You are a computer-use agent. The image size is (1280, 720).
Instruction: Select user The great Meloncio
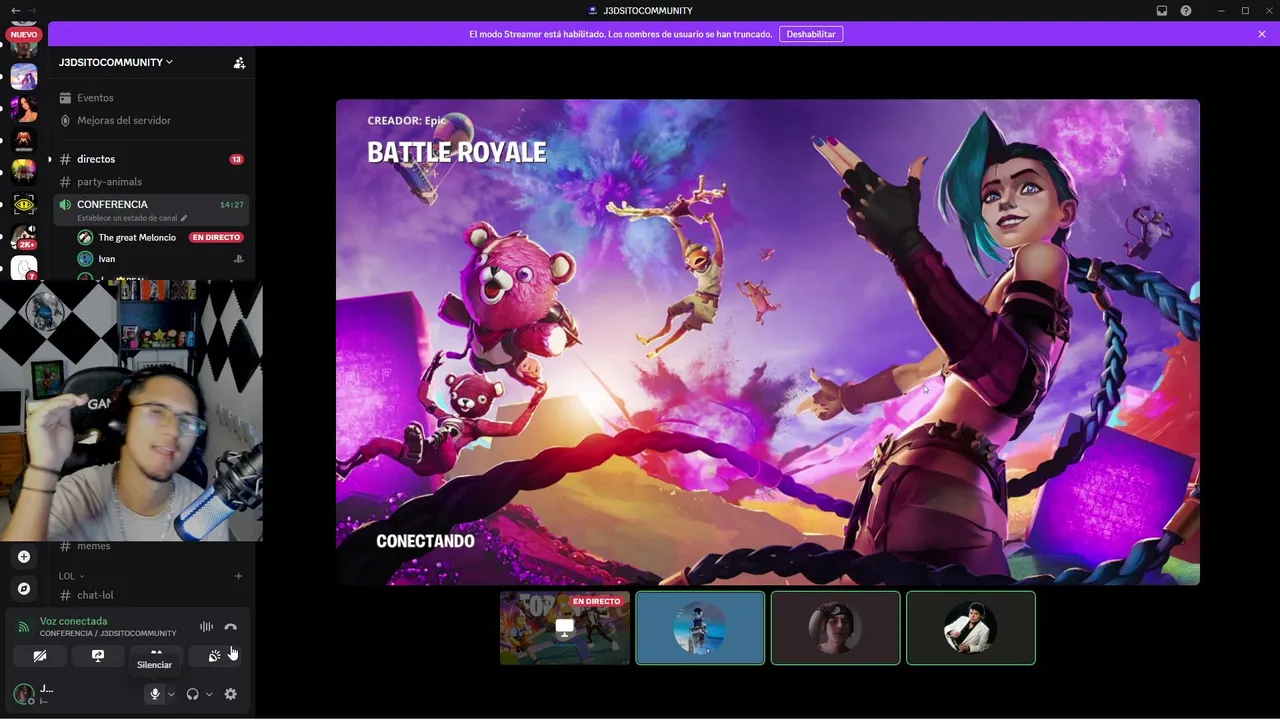[137, 237]
